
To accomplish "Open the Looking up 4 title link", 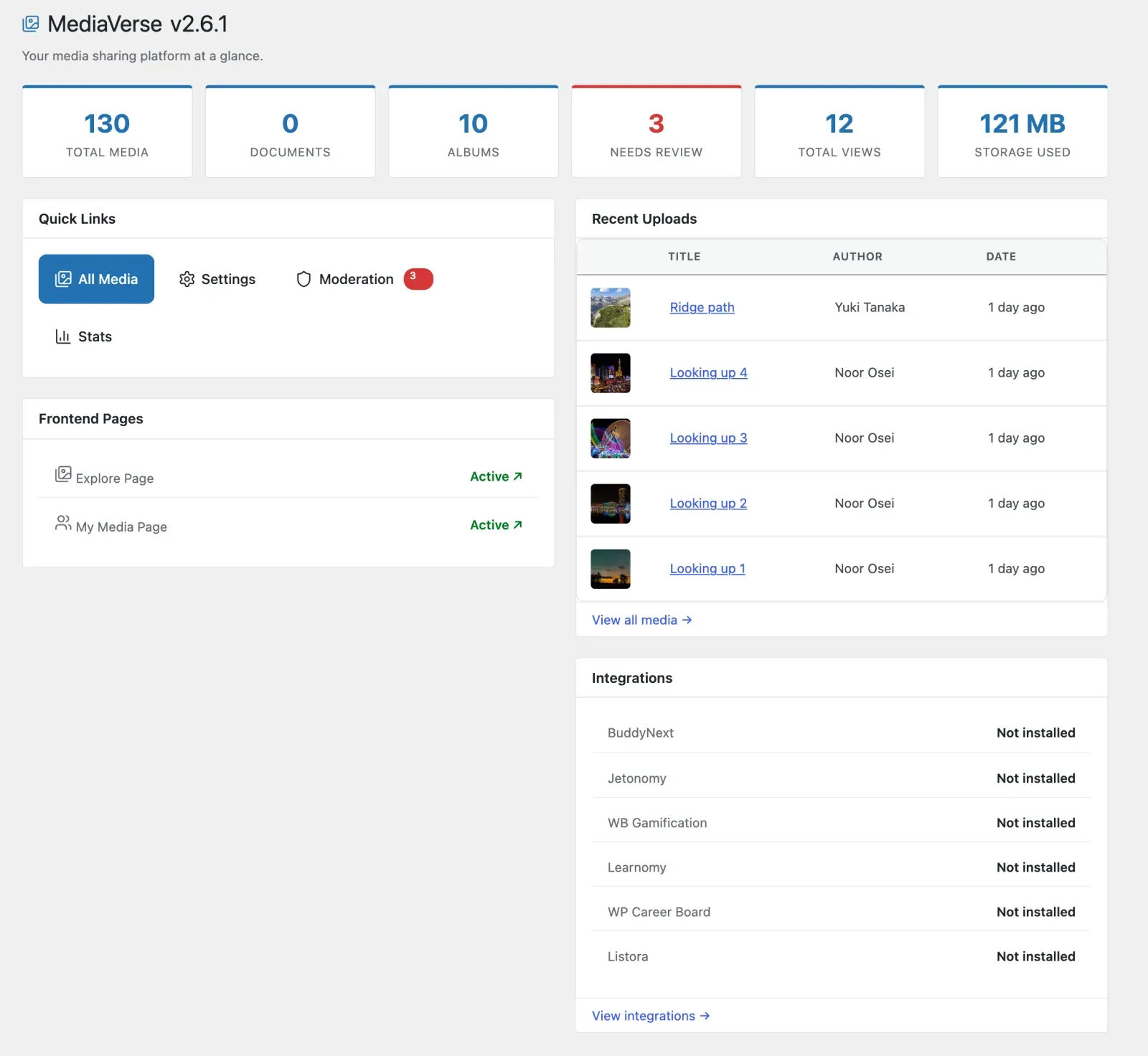I will coord(708,372).
